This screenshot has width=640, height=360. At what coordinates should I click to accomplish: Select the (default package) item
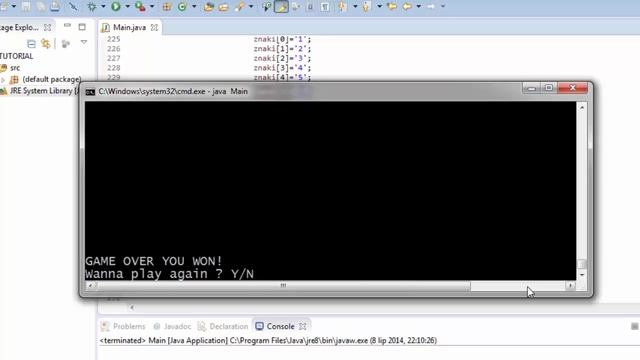pyautogui.click(x=52, y=79)
